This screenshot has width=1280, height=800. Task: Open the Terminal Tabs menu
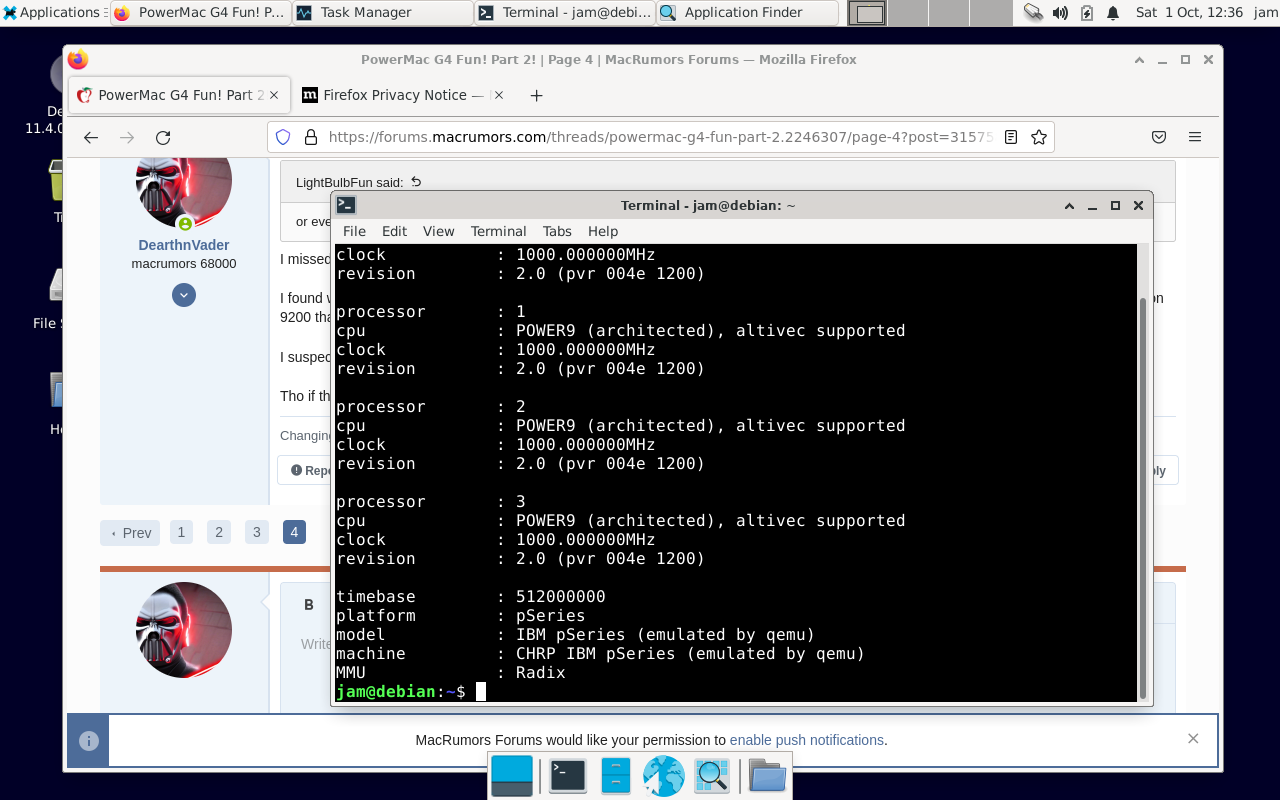pos(557,231)
